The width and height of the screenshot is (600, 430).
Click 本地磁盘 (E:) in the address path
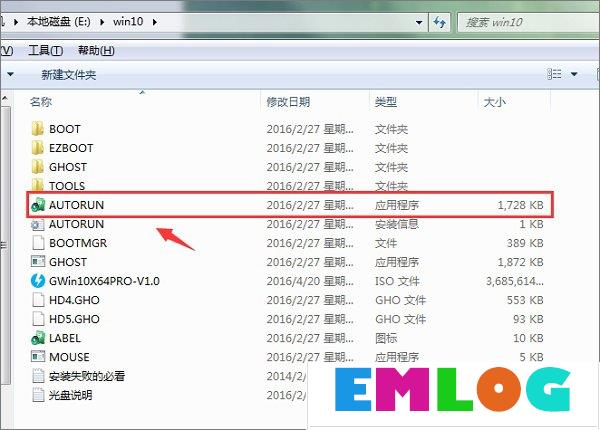click(x=59, y=22)
